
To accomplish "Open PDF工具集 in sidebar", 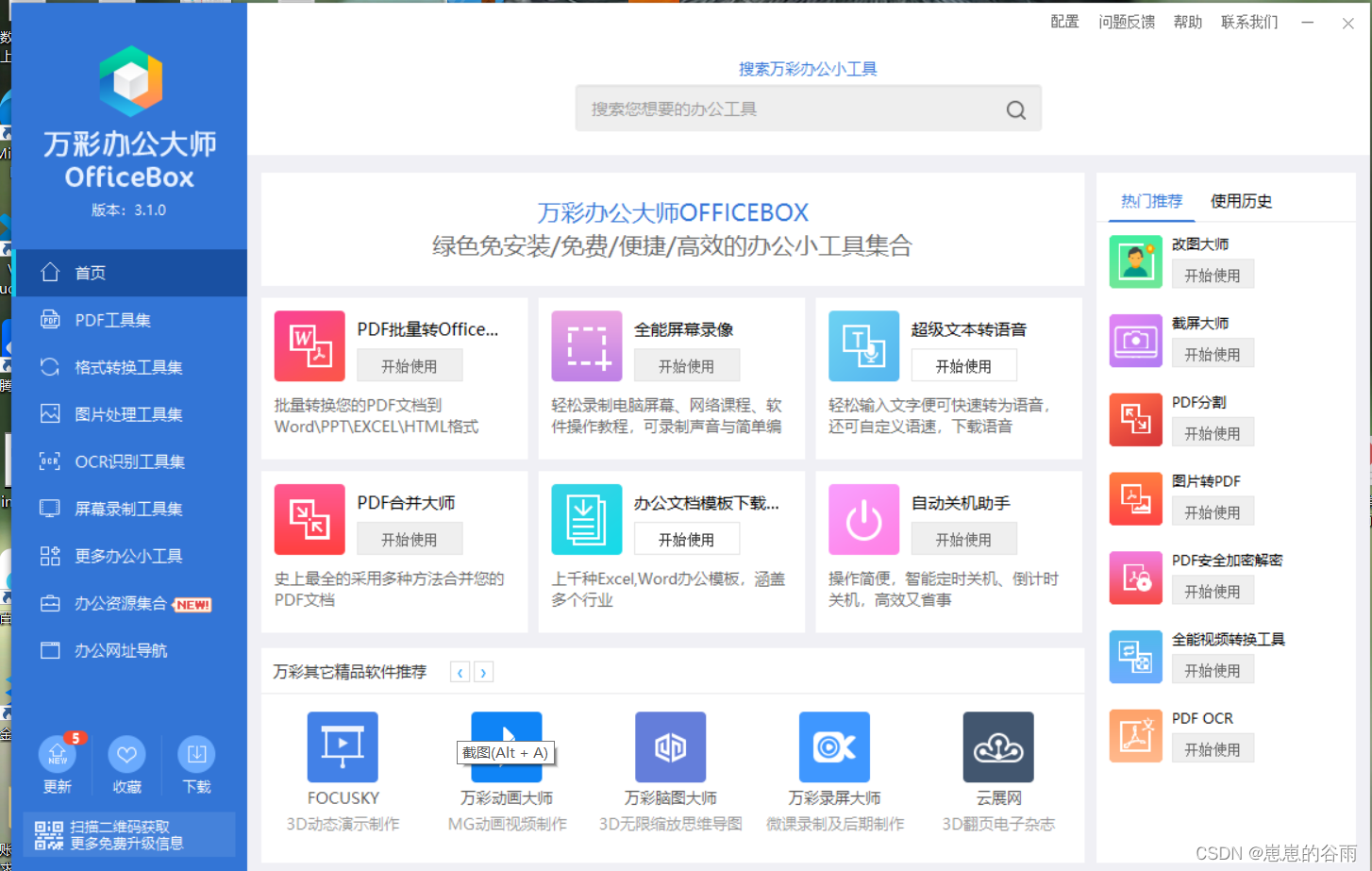I will pyautogui.click(x=129, y=320).
